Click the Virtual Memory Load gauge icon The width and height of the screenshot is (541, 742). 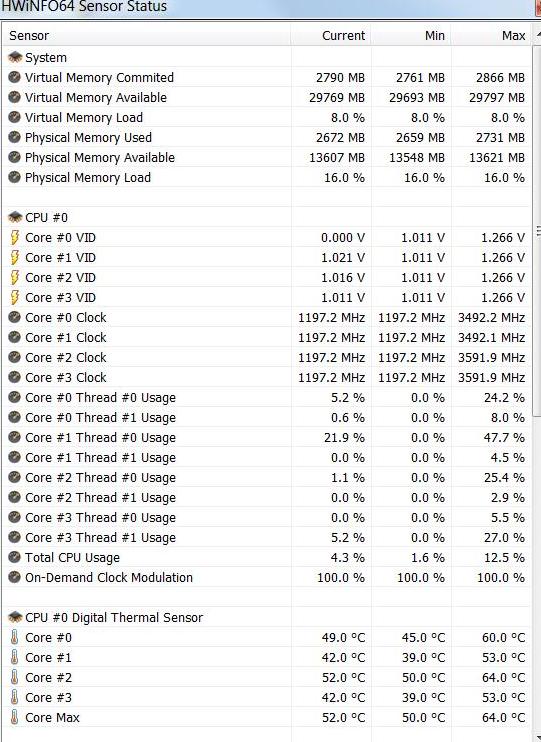pyautogui.click(x=15, y=117)
